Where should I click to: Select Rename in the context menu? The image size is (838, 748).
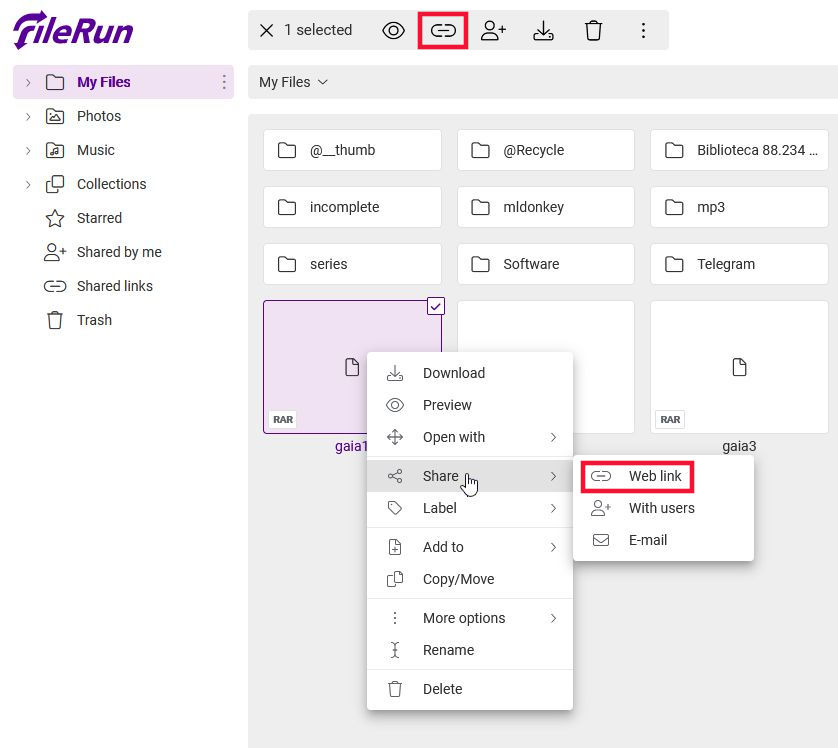point(448,650)
